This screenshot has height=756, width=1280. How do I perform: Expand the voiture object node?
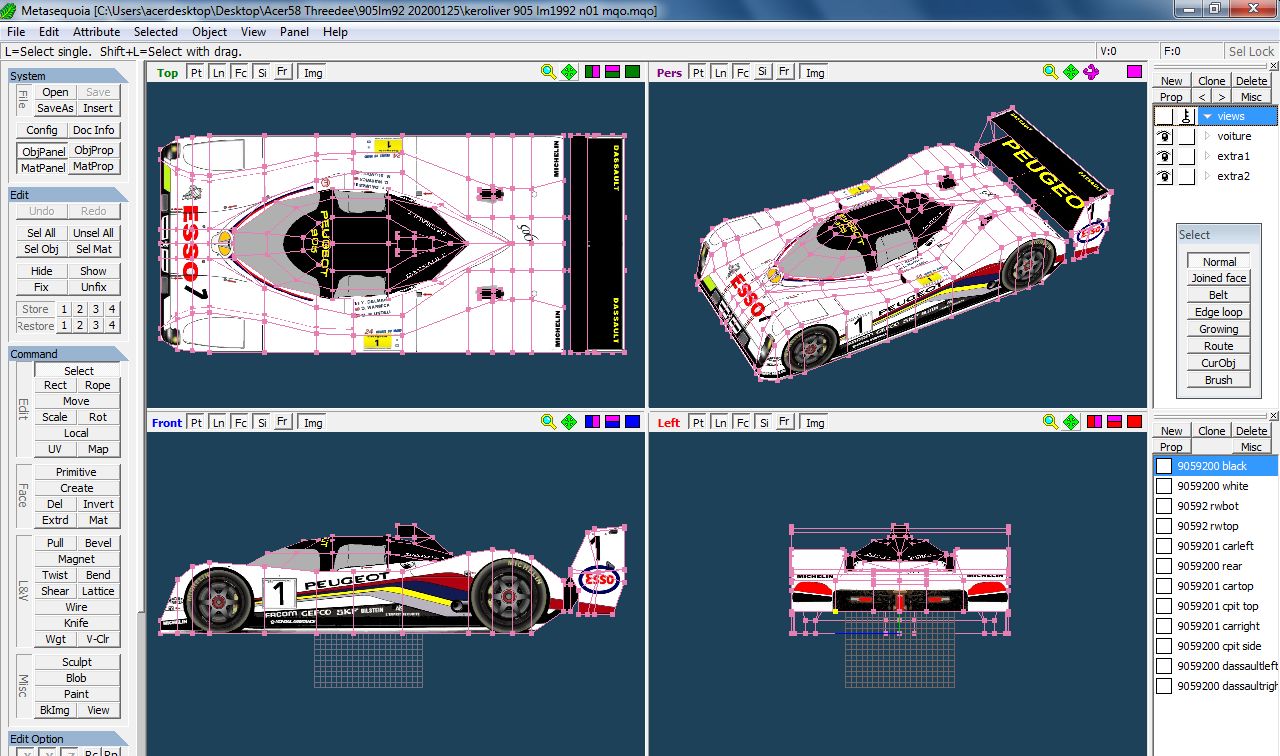[x=1207, y=136]
